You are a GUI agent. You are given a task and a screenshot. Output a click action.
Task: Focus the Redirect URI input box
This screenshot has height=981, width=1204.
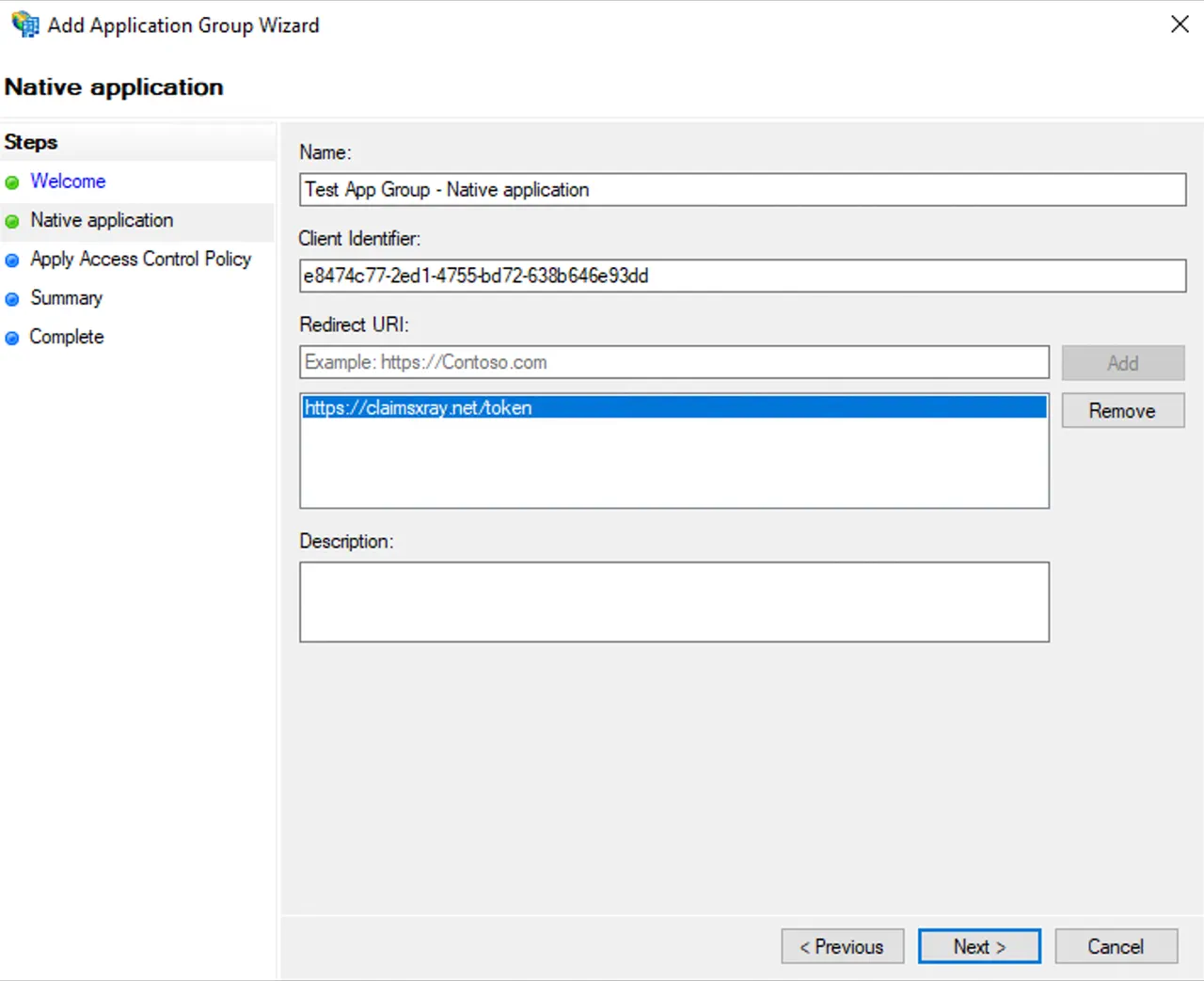tap(674, 362)
